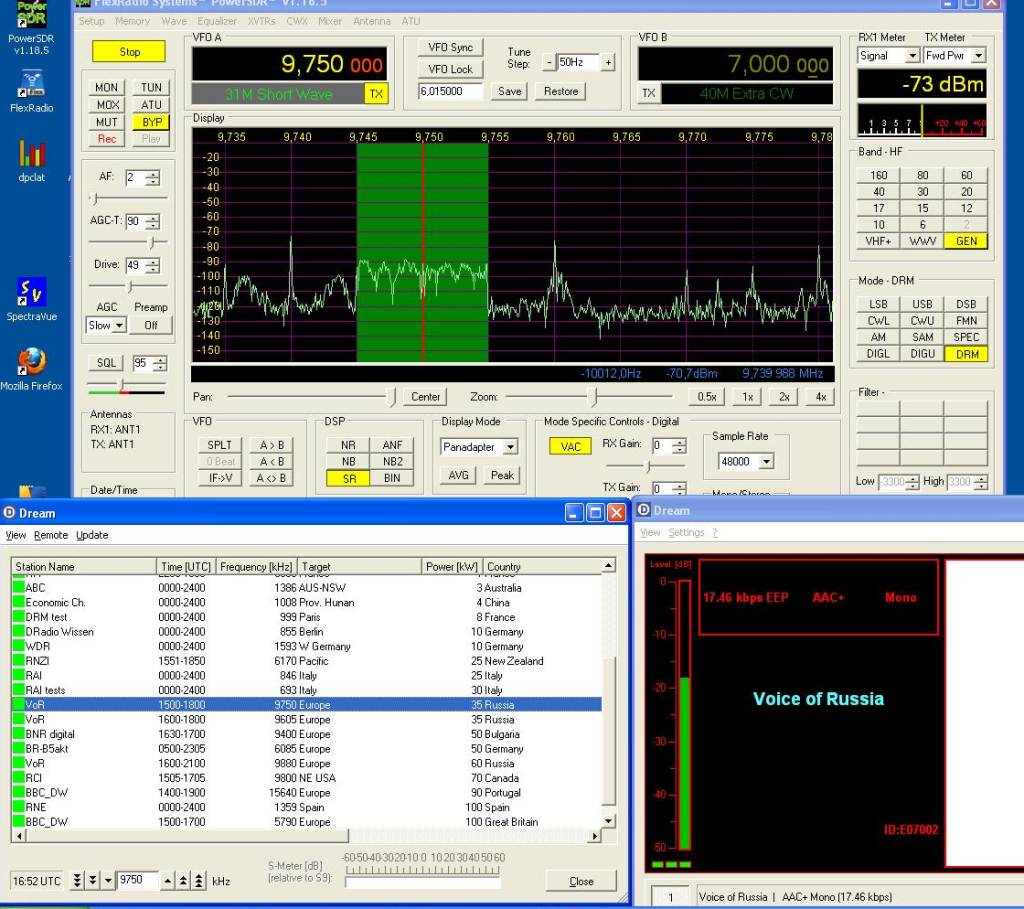Click the Dream schedule window title icon
Image resolution: width=1024 pixels, height=909 pixels.
coord(9,513)
